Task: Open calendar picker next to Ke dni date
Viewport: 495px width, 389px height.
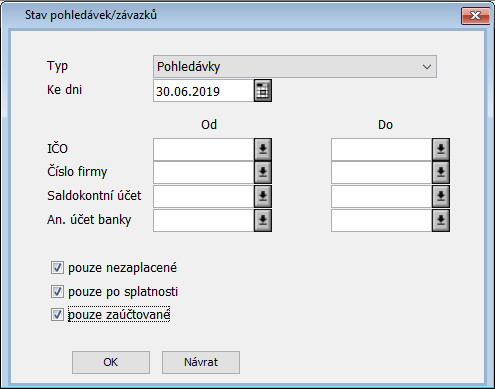Action: [x=263, y=90]
